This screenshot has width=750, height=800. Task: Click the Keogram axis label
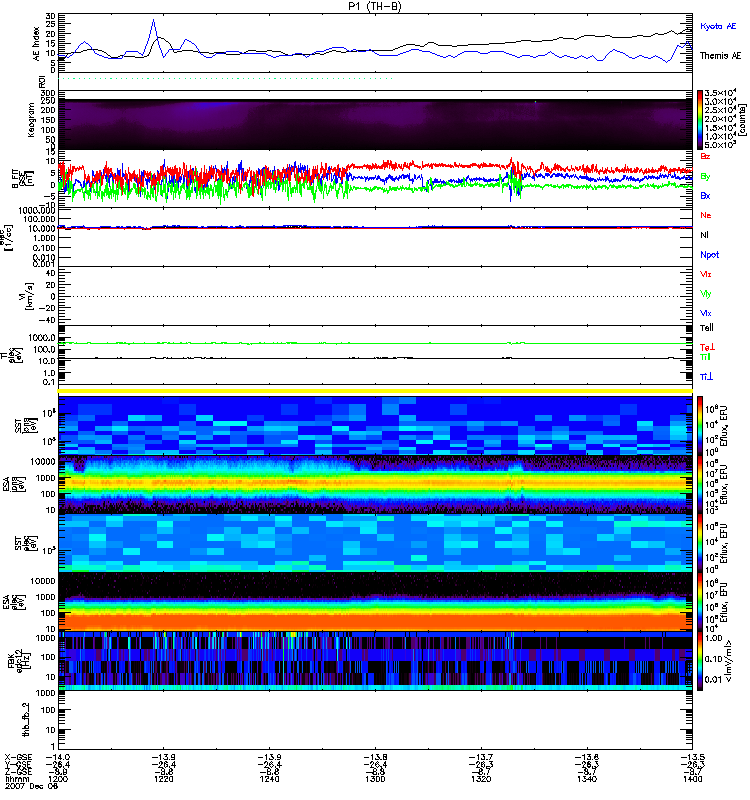(x=31, y=119)
